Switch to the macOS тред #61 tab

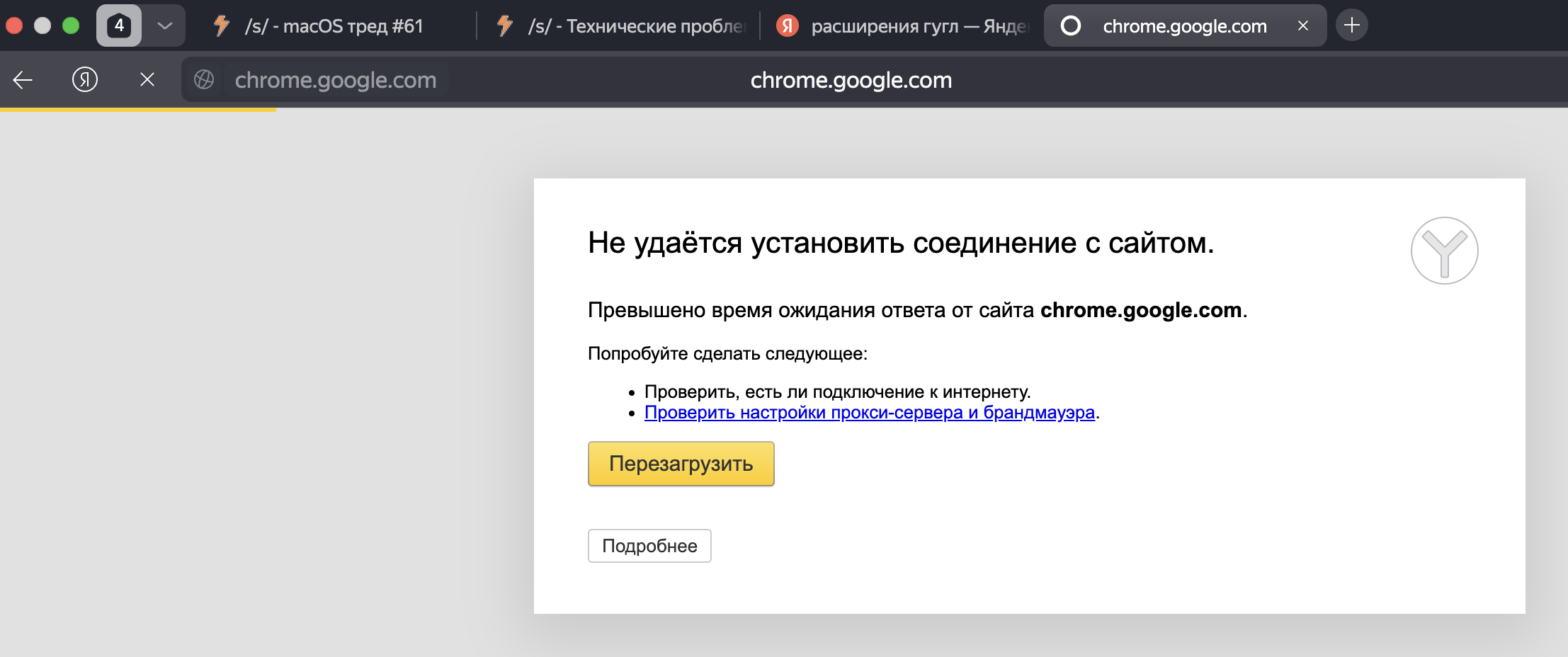[333, 26]
